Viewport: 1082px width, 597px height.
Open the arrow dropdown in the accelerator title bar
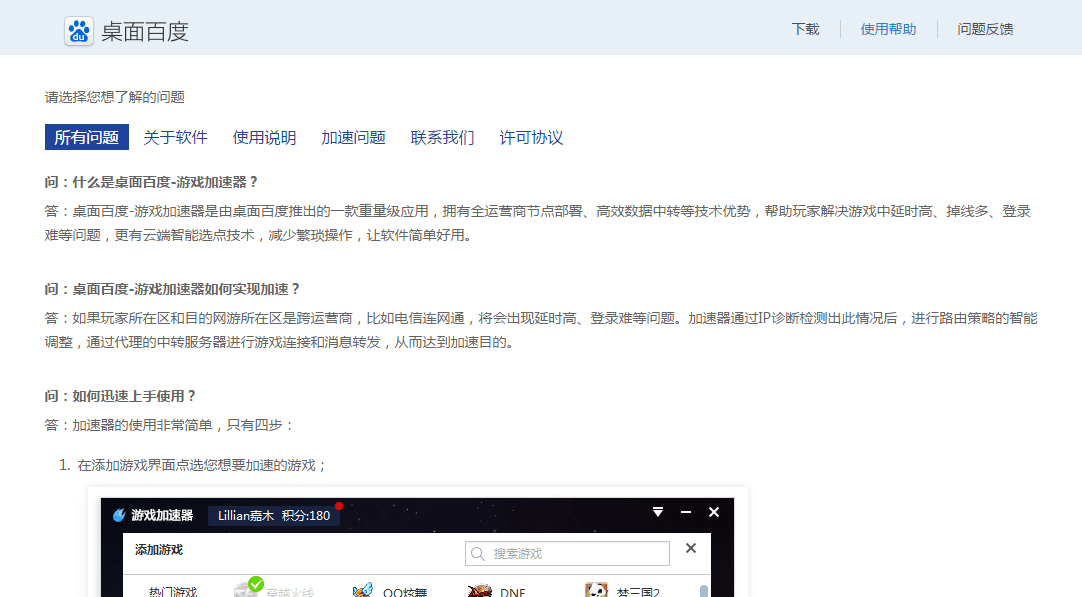tap(657, 511)
